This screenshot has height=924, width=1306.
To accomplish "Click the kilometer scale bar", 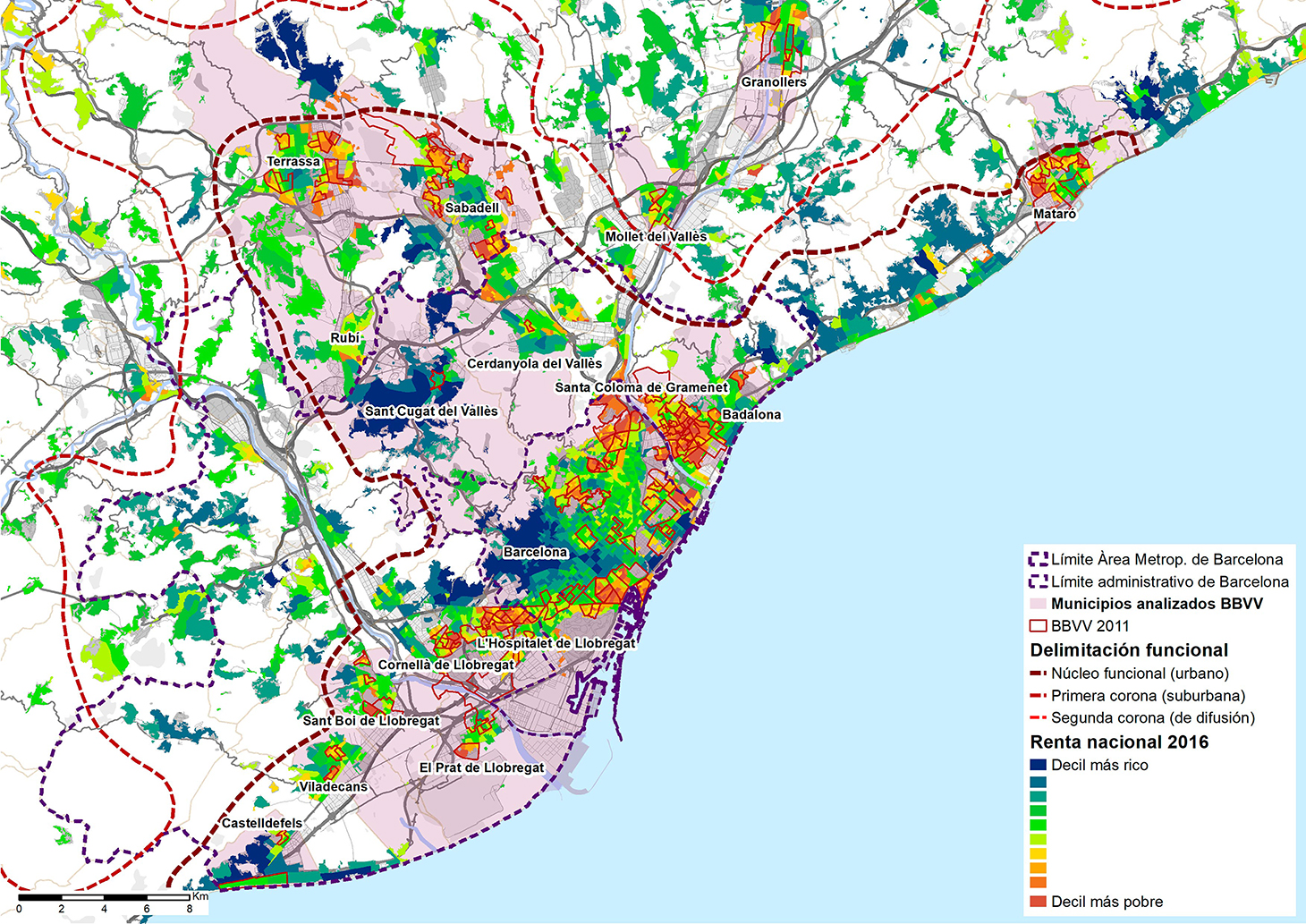I will [104, 896].
